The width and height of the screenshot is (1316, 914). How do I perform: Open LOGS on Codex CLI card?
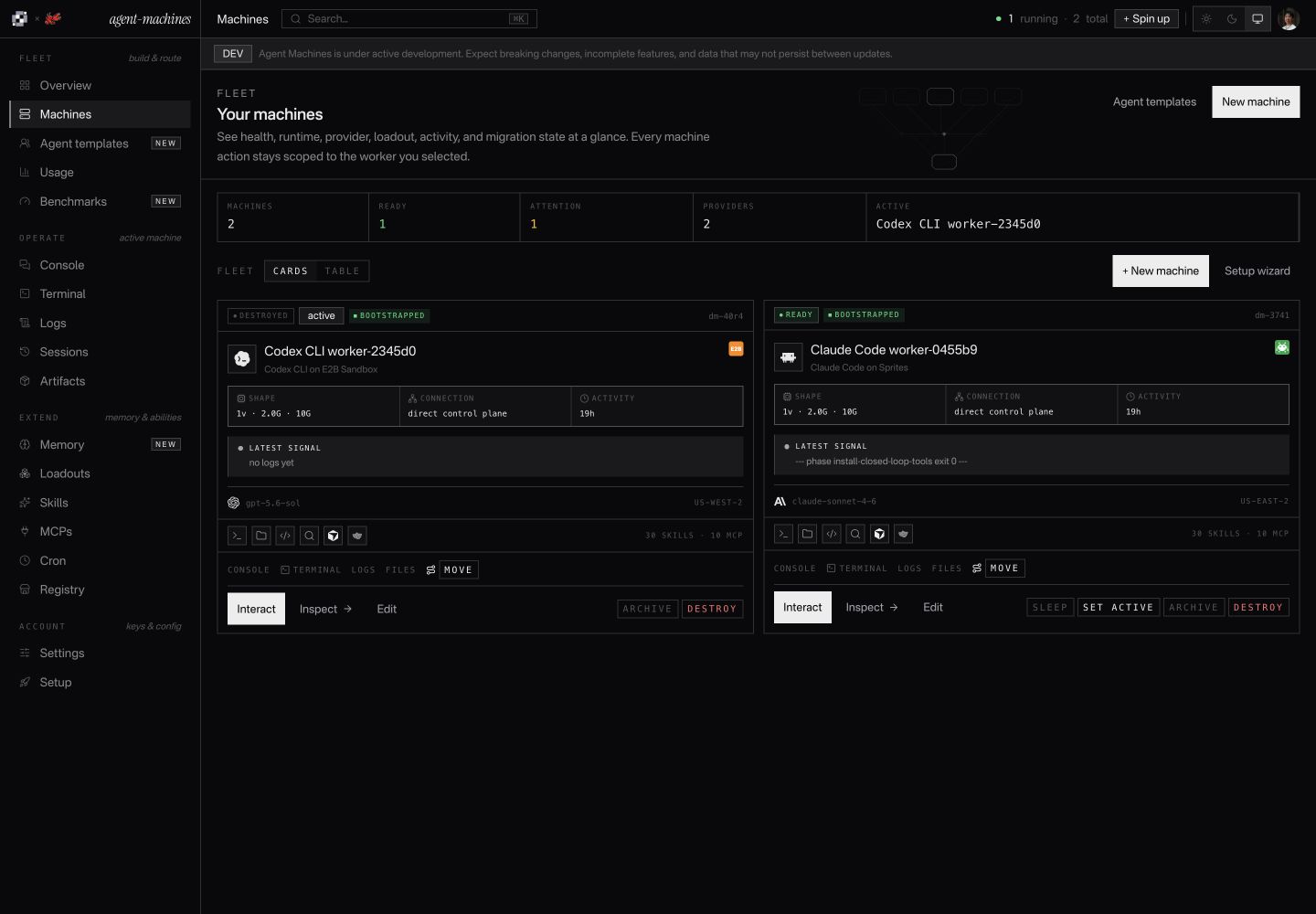coord(364,569)
